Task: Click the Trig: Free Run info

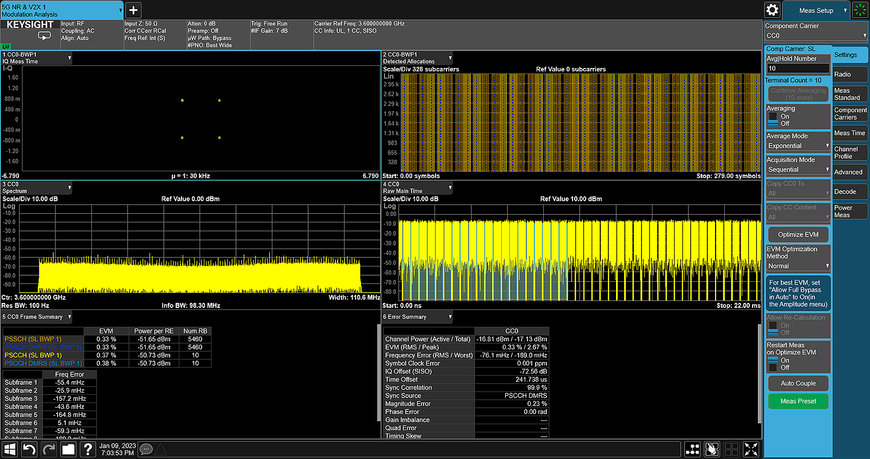Action: point(269,24)
